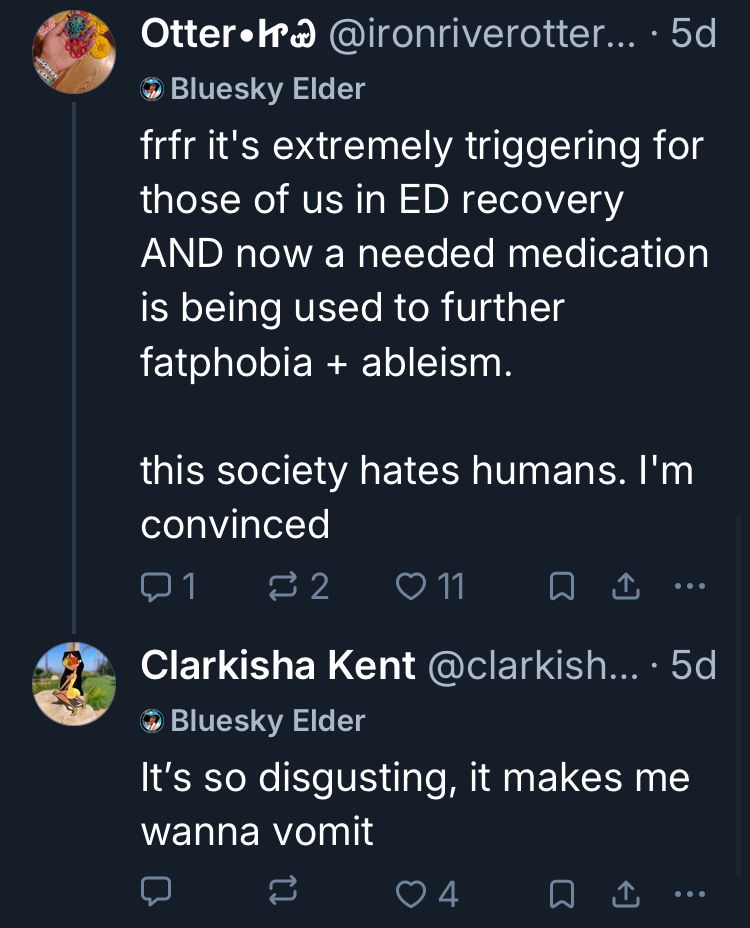
Task: Like Otter's post with 11 likes
Action: pos(410,587)
